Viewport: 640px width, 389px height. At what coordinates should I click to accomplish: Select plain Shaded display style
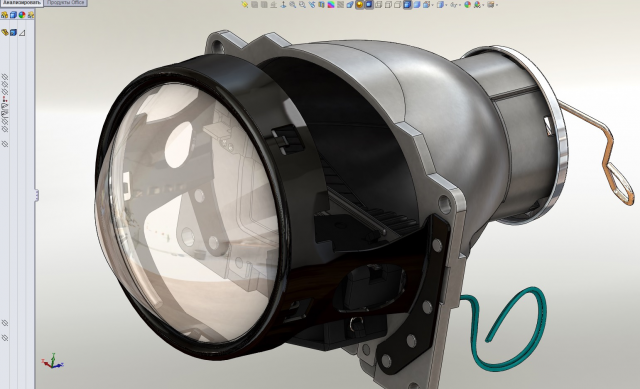[x=417, y=5]
